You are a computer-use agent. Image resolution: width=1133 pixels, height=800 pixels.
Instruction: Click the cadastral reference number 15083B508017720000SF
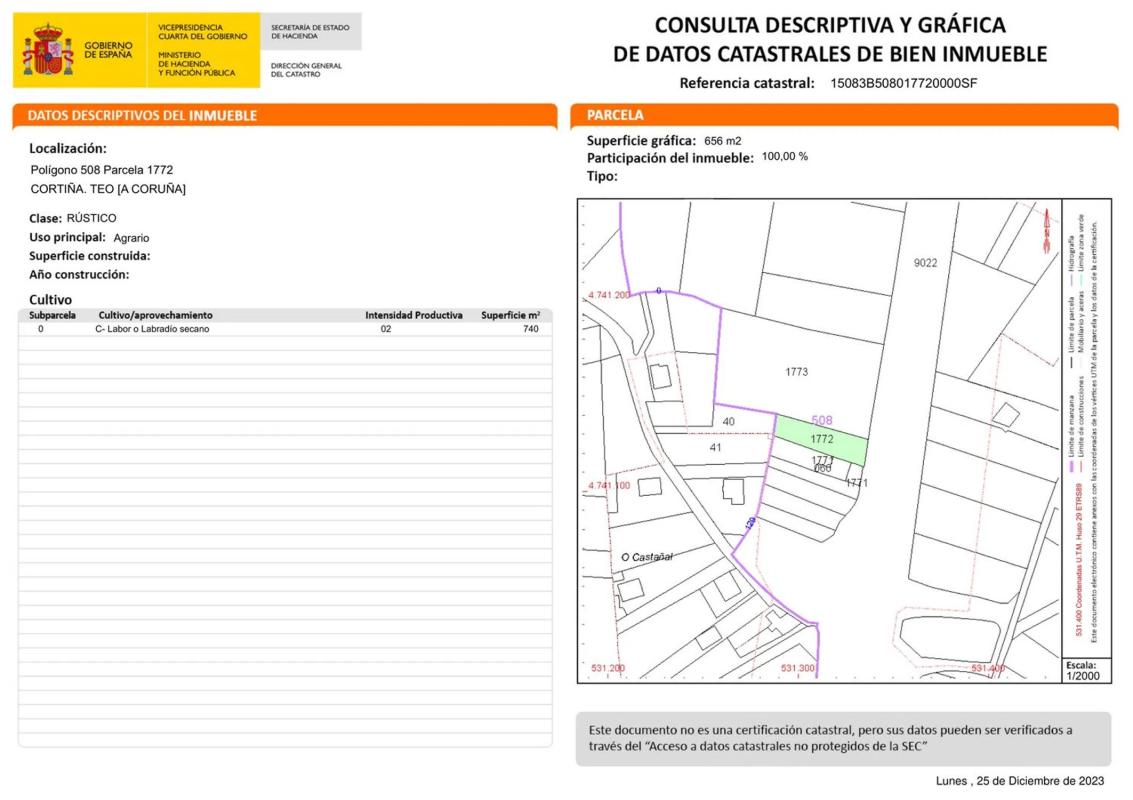click(903, 84)
